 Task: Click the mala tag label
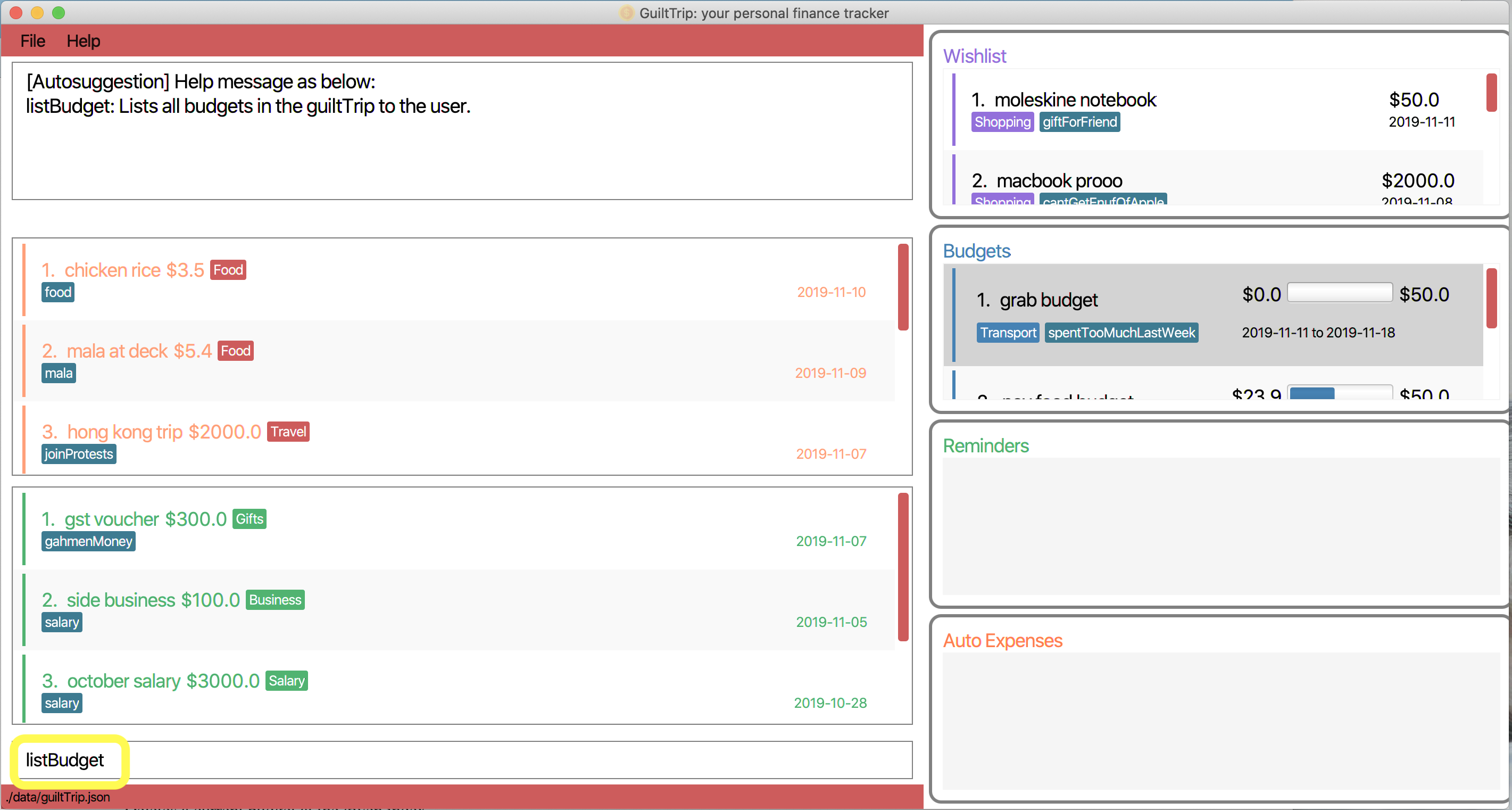[59, 373]
